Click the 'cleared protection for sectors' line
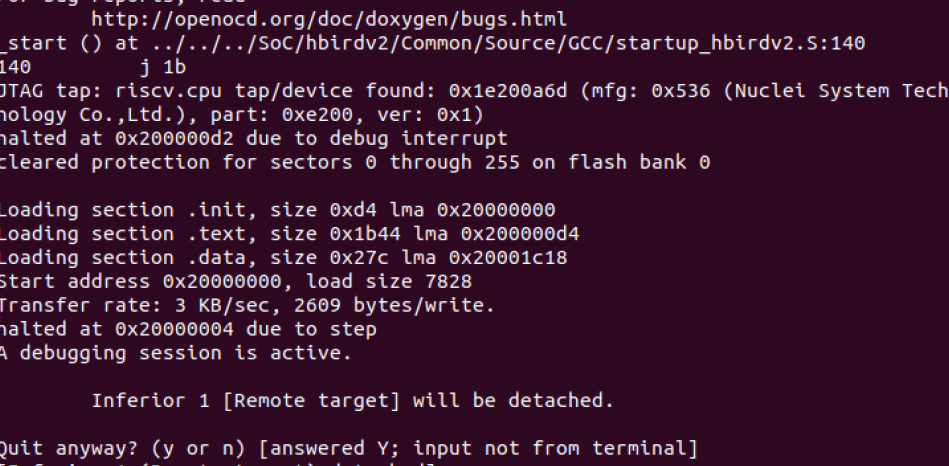This screenshot has width=949, height=466. [355, 163]
